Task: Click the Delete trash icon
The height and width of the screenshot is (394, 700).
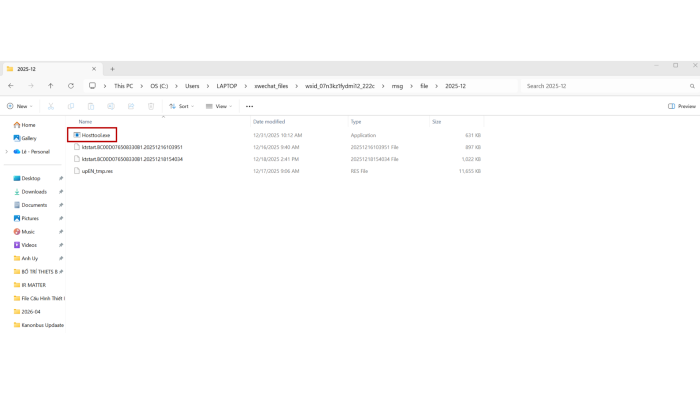Action: coord(151,106)
